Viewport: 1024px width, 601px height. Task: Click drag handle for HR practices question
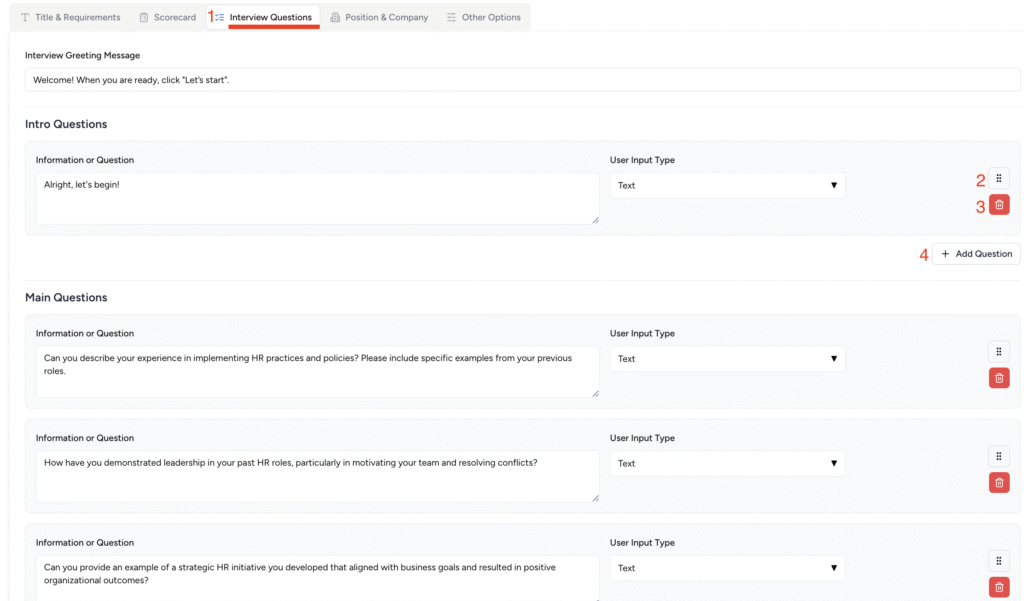[999, 351]
